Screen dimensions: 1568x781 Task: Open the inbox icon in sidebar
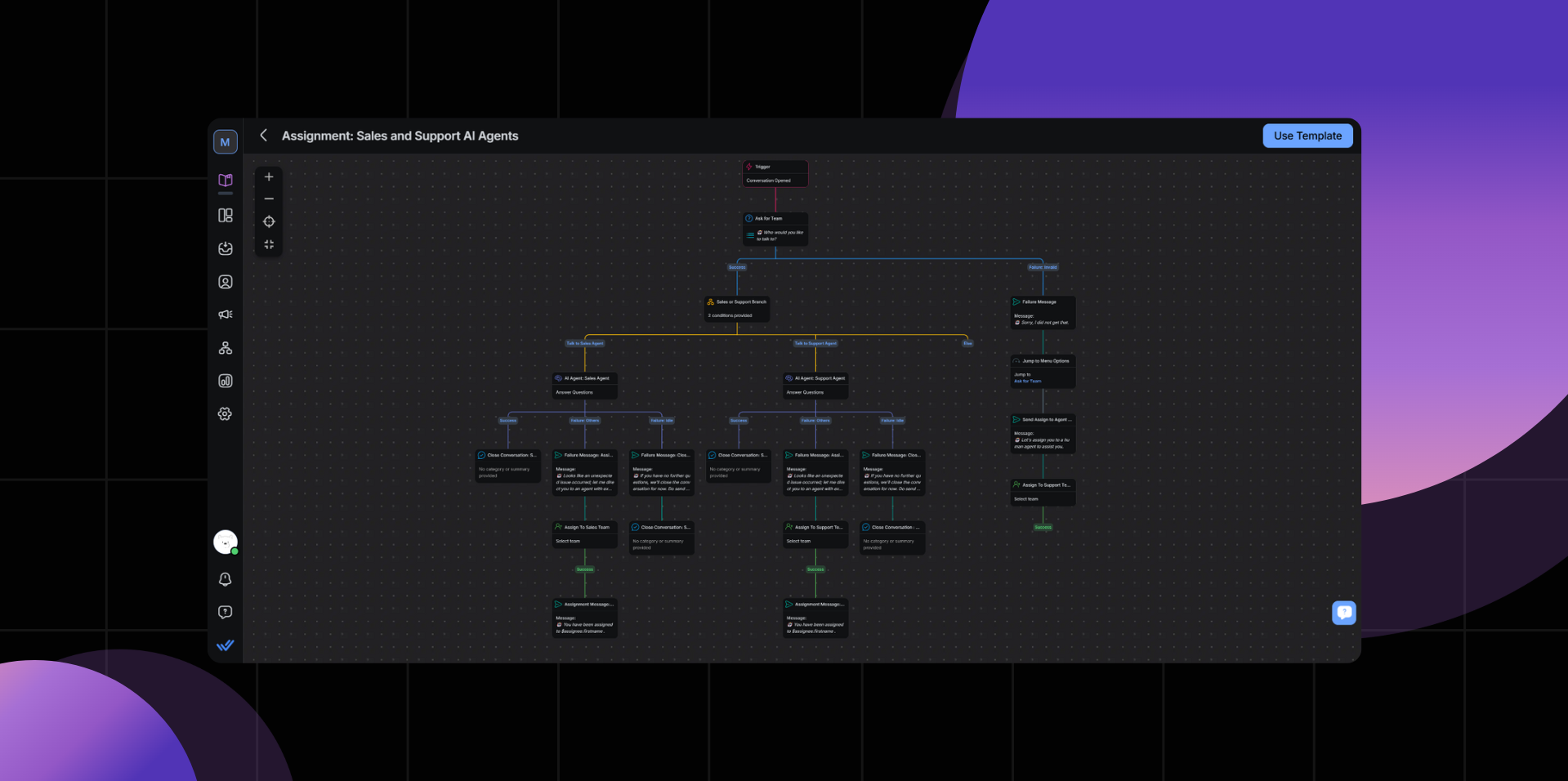pos(226,248)
